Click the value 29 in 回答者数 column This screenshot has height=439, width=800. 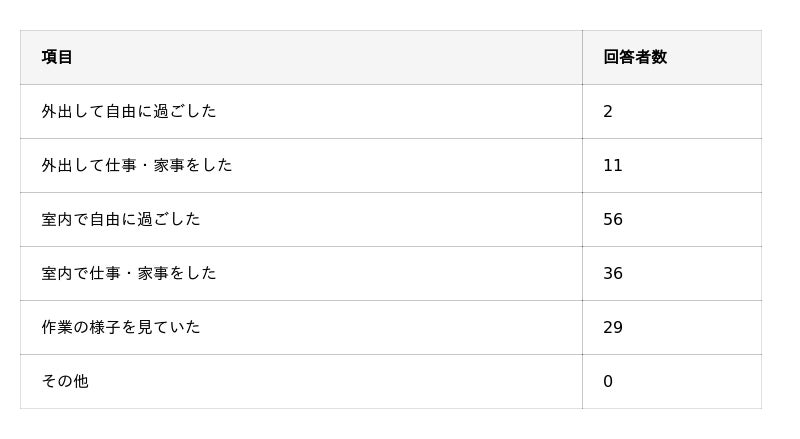pyautogui.click(x=613, y=327)
